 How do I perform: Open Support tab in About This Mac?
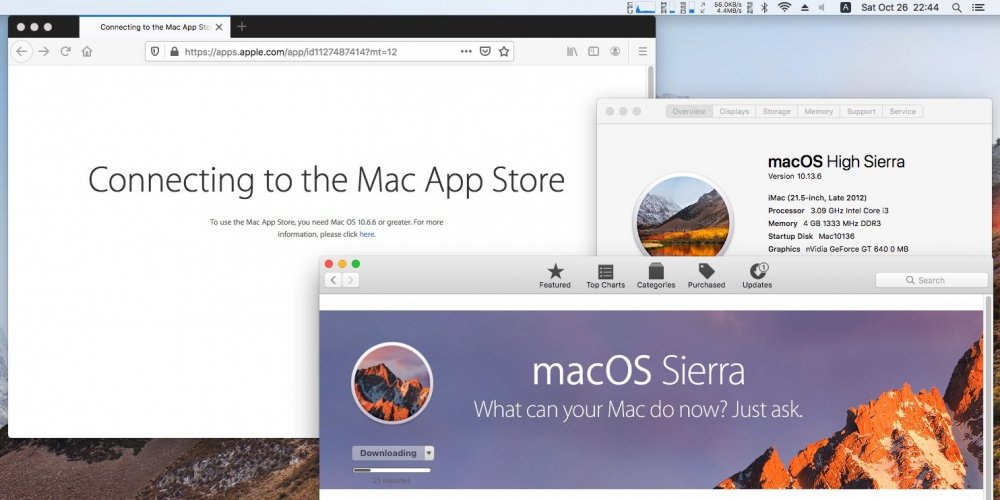[x=861, y=112]
